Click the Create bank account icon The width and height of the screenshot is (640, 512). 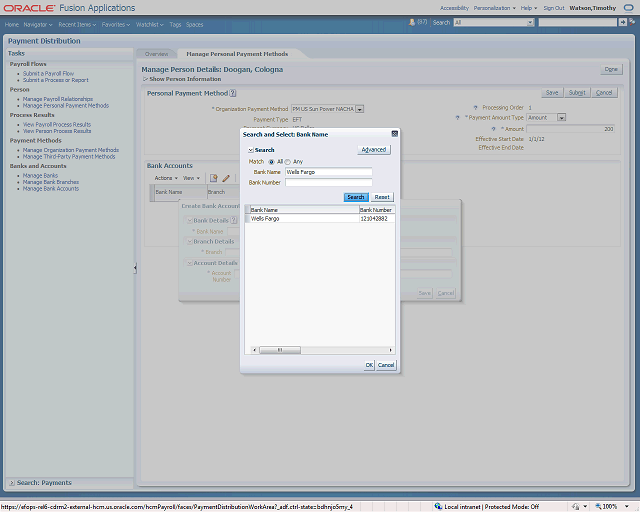tap(212, 178)
